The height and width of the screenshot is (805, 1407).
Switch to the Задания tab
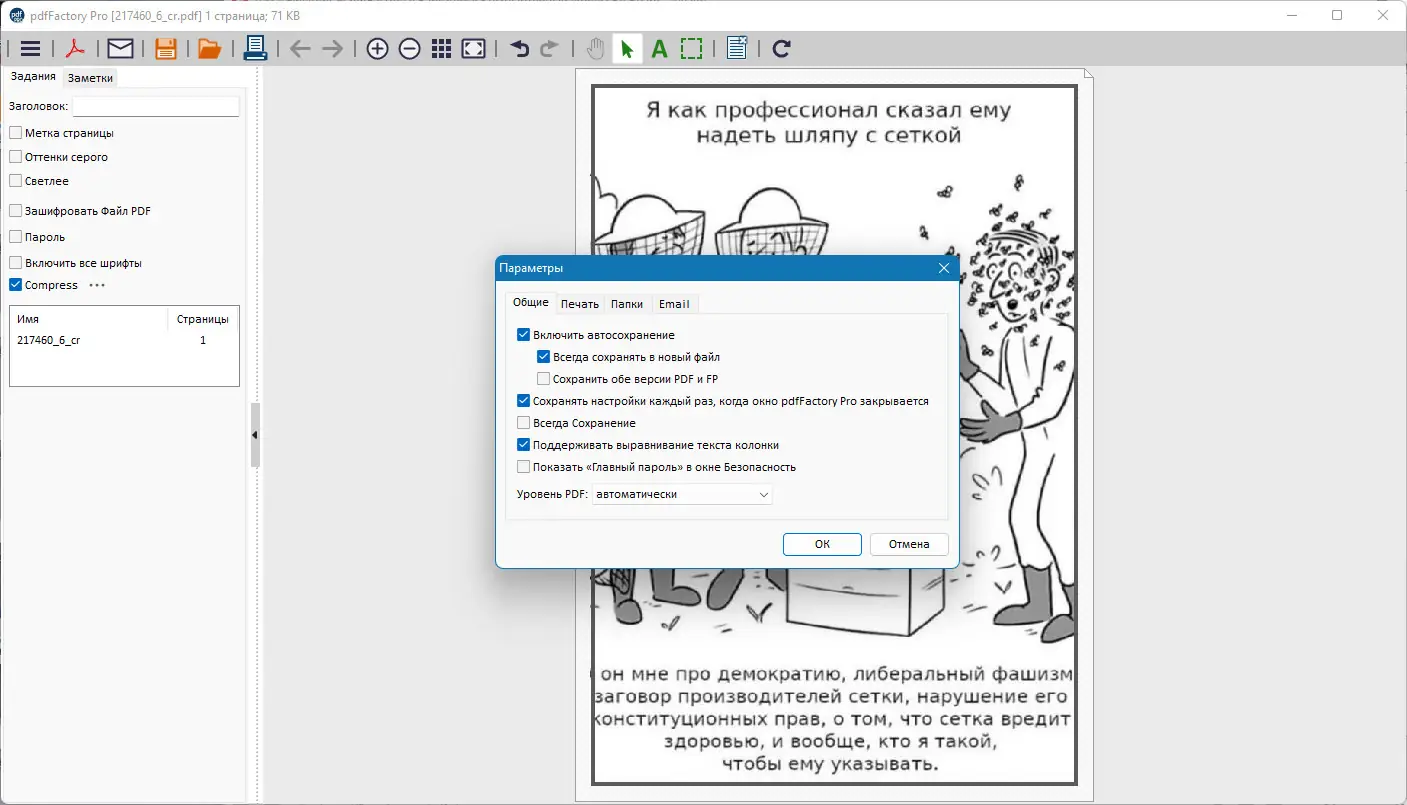[33, 77]
